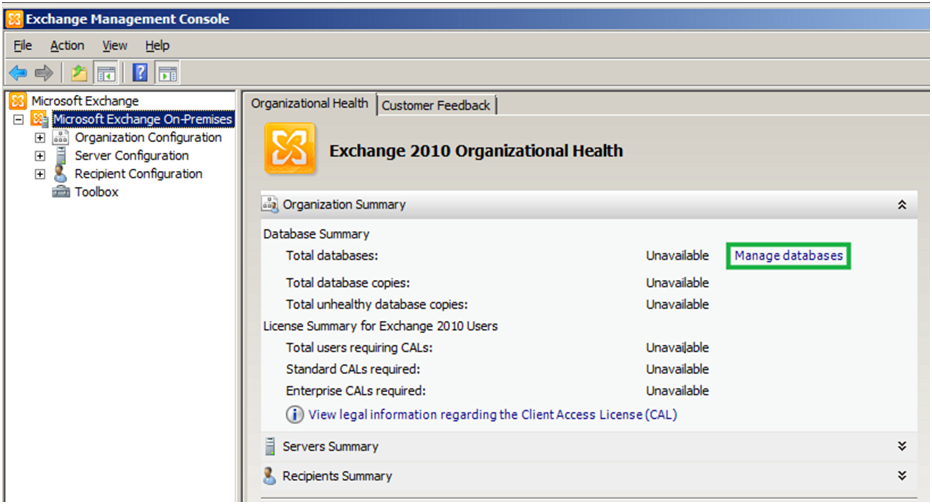Toggle the Show/Hide Console Tree icon
The image size is (932, 504).
click(106, 74)
